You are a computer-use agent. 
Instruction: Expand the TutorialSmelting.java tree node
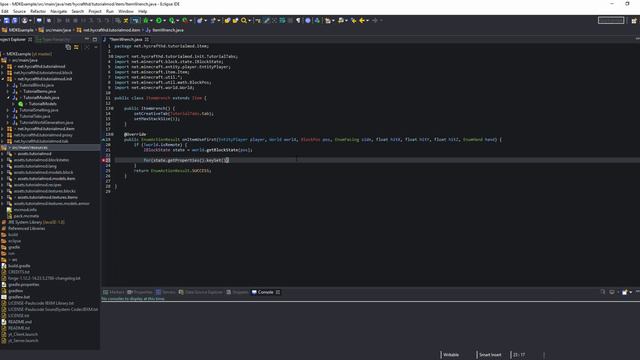tap(8, 110)
